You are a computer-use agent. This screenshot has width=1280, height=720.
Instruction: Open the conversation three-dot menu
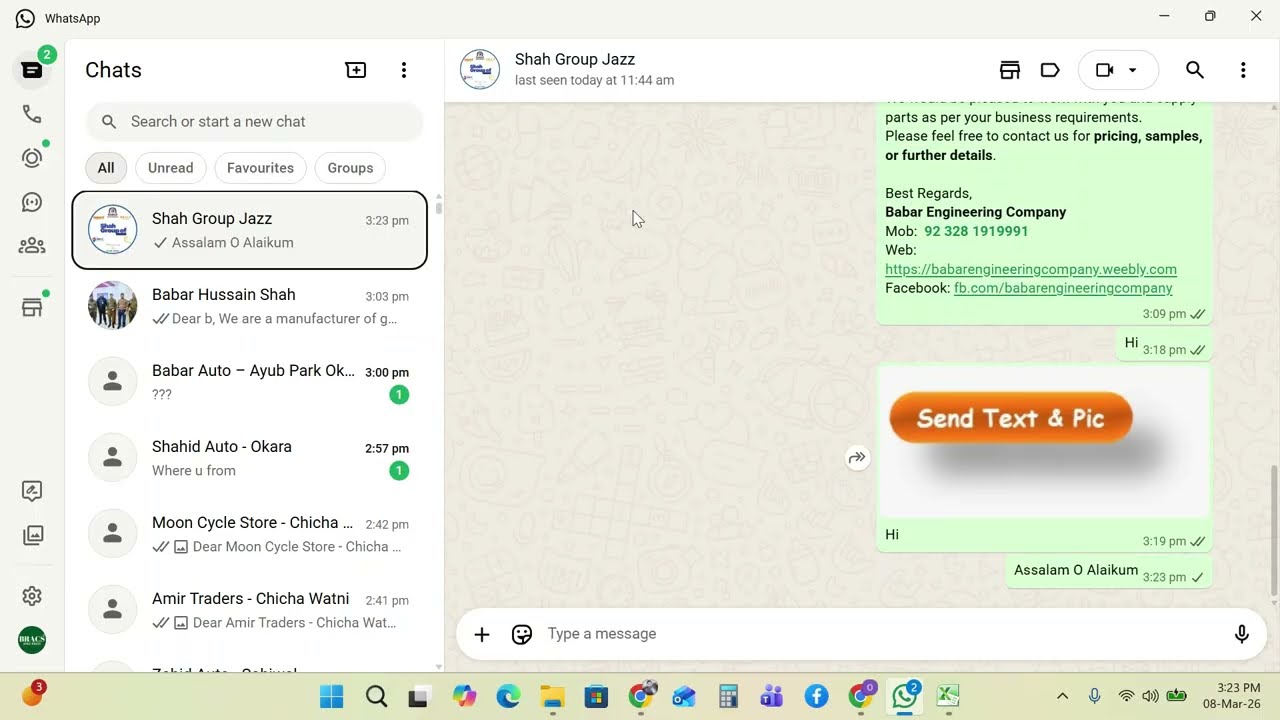tap(1243, 70)
